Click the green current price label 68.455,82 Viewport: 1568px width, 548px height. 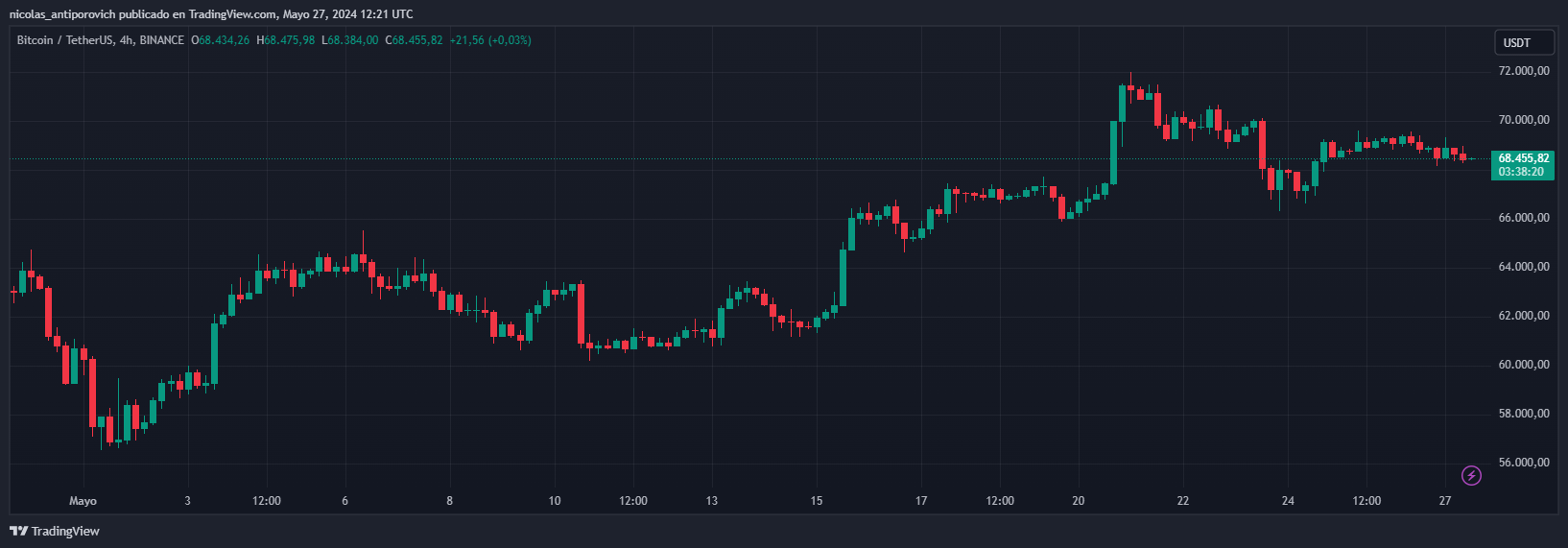pos(1524,158)
